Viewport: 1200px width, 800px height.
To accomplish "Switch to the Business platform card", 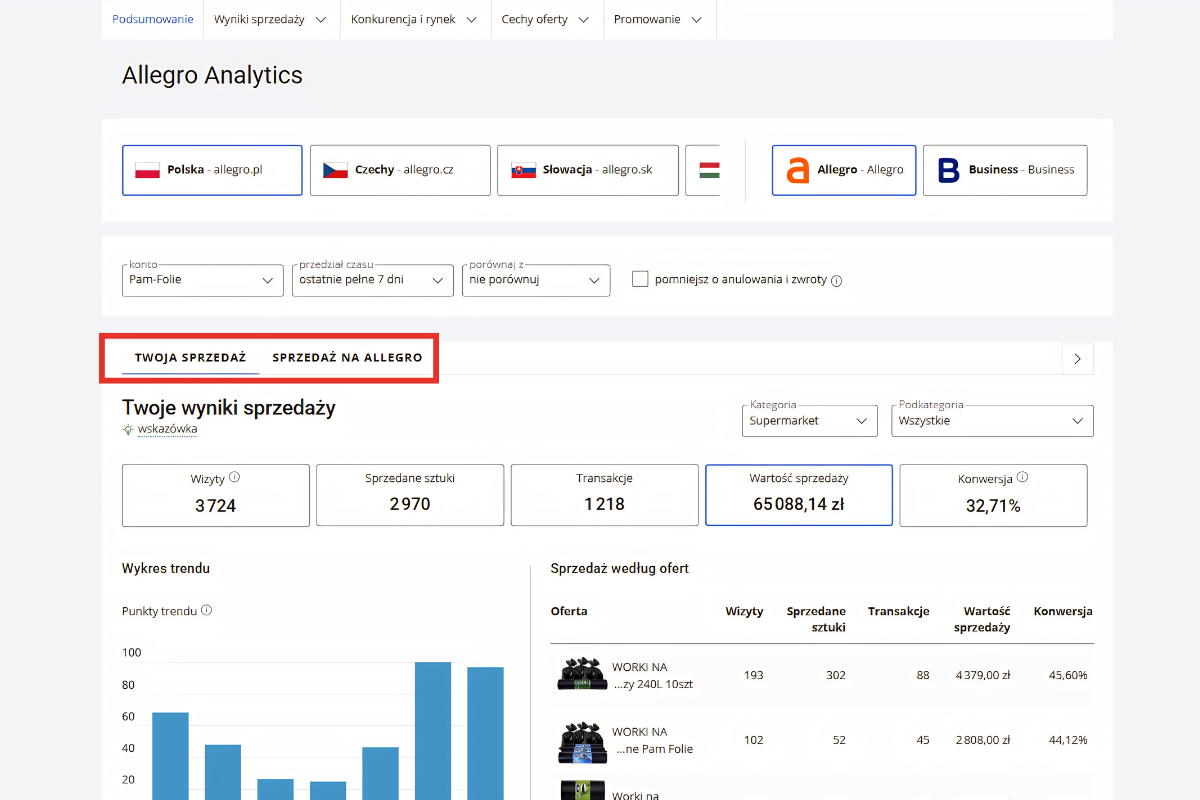I will [x=1005, y=170].
